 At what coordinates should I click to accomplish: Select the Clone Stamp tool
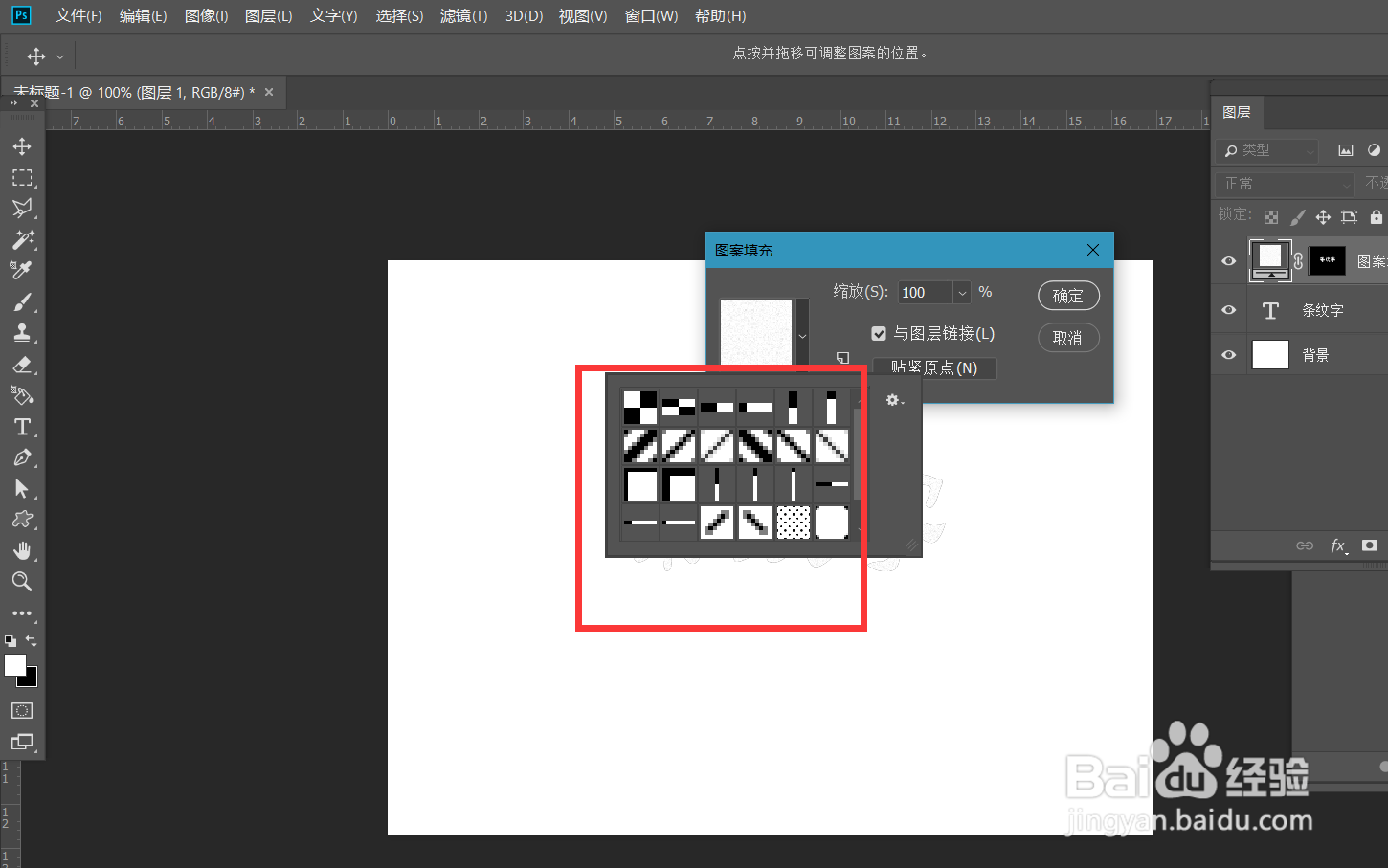[22, 333]
